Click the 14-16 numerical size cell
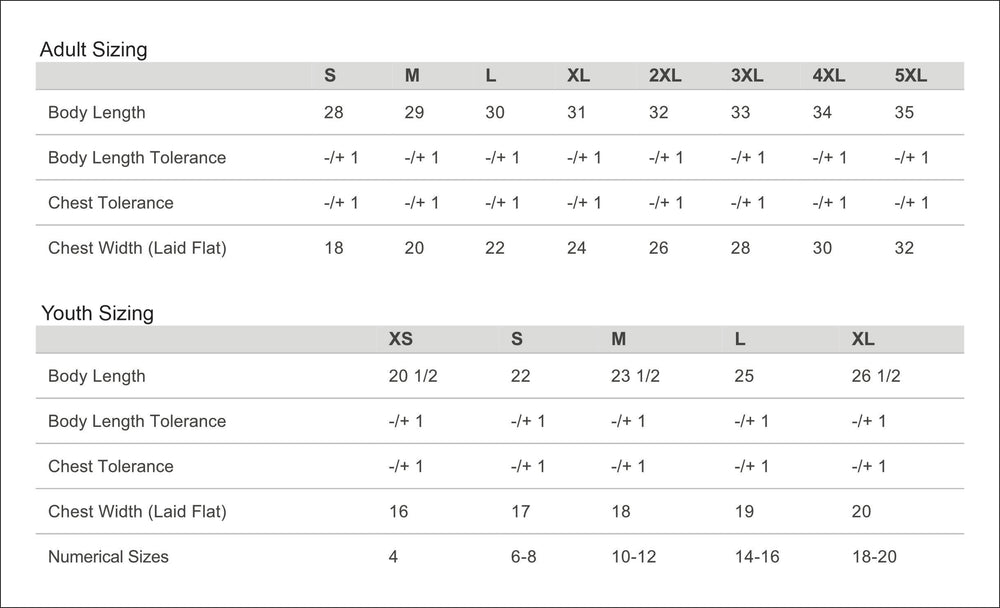Viewport: 1000px width, 608px height. click(x=756, y=556)
